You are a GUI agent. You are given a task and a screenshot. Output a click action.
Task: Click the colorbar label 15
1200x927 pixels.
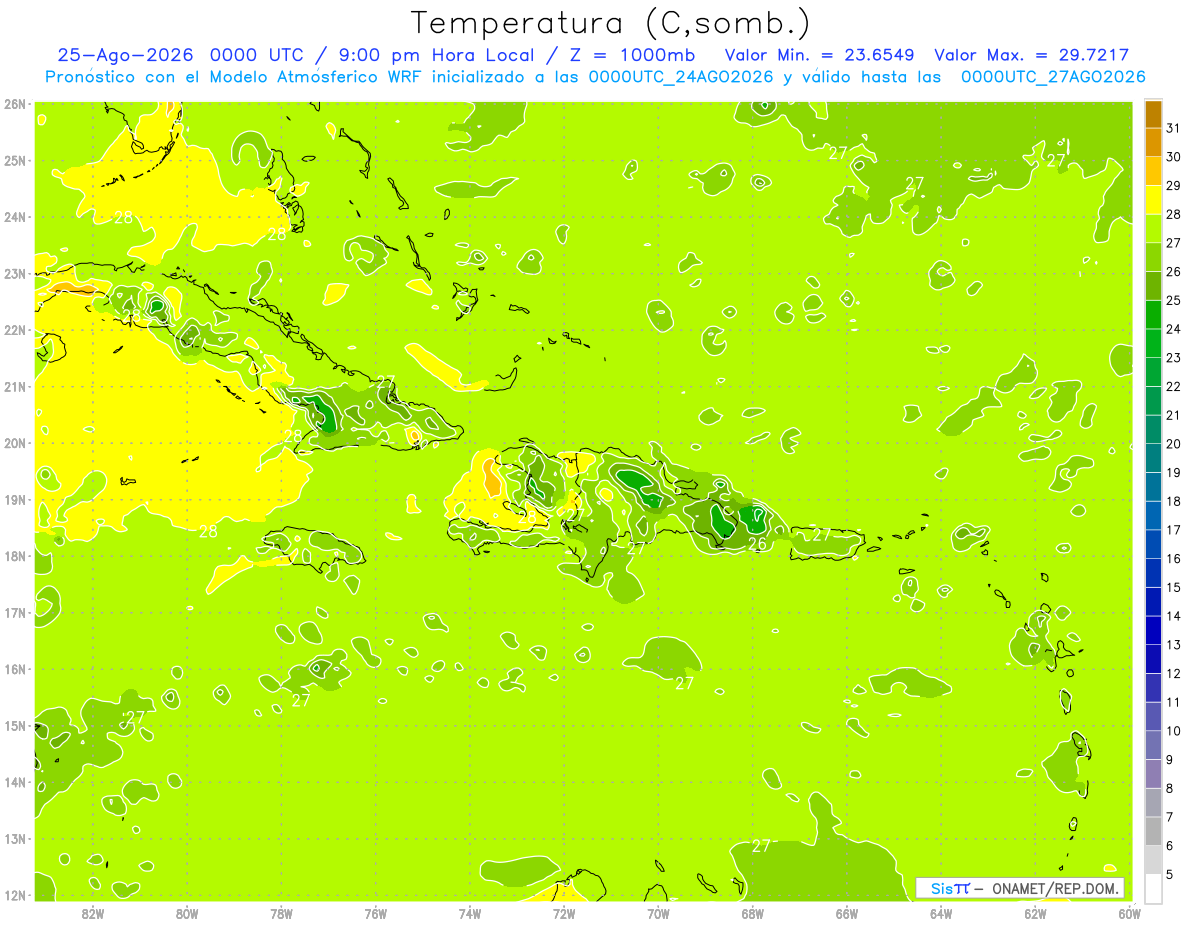[1173, 587]
